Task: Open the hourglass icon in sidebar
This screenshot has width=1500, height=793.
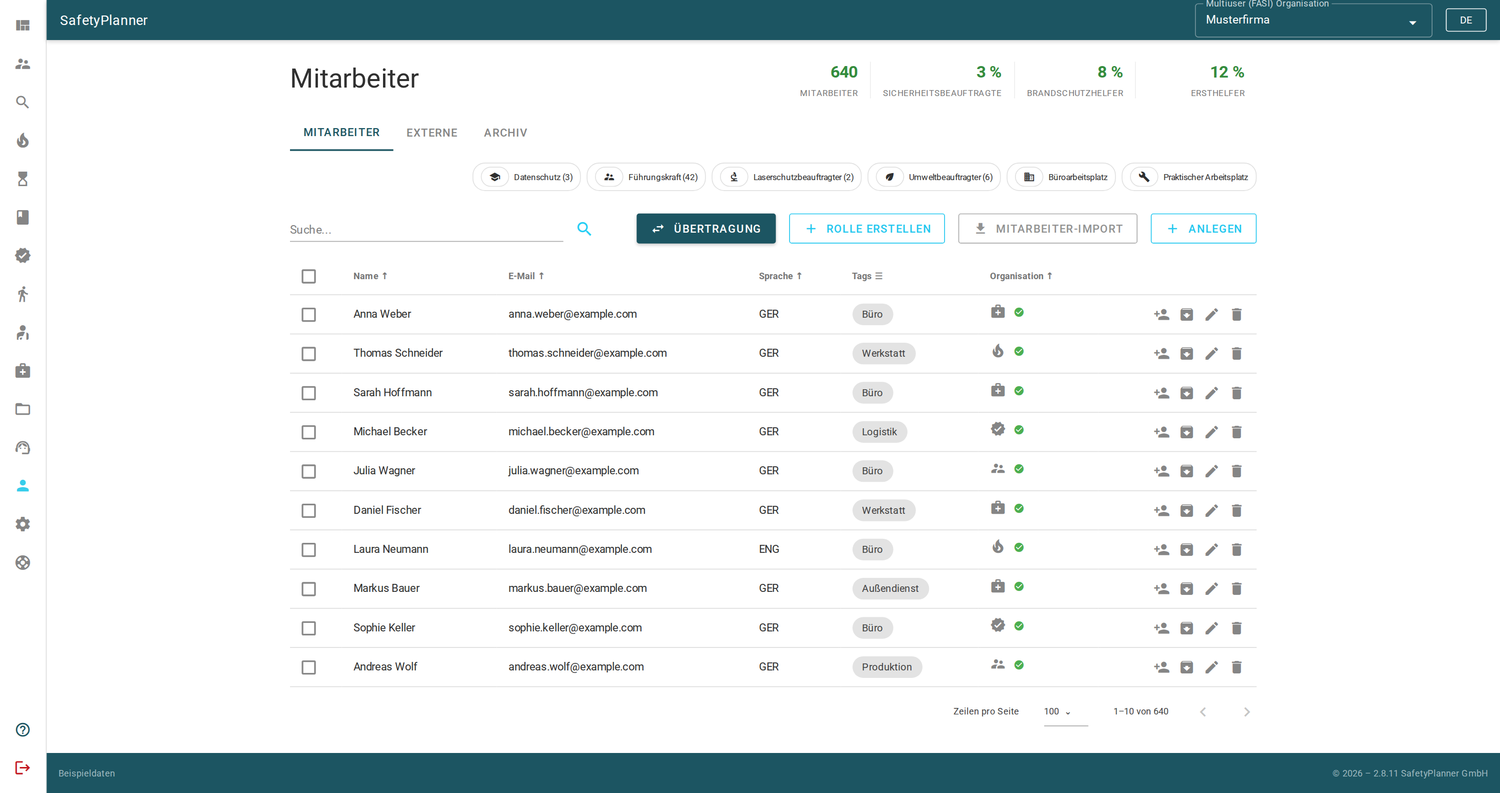Action: (23, 179)
